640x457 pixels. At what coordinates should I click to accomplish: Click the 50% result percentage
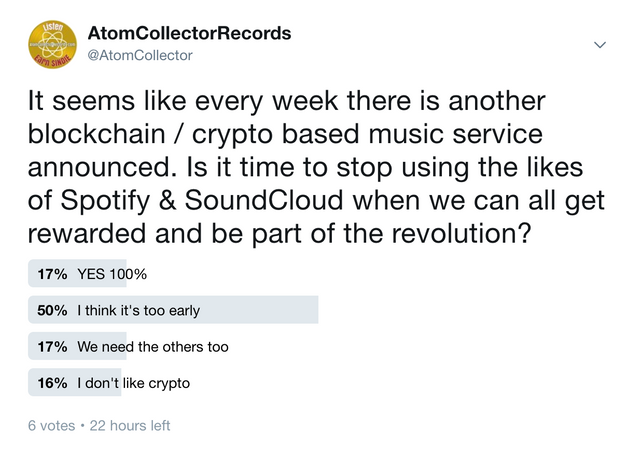click(52, 311)
